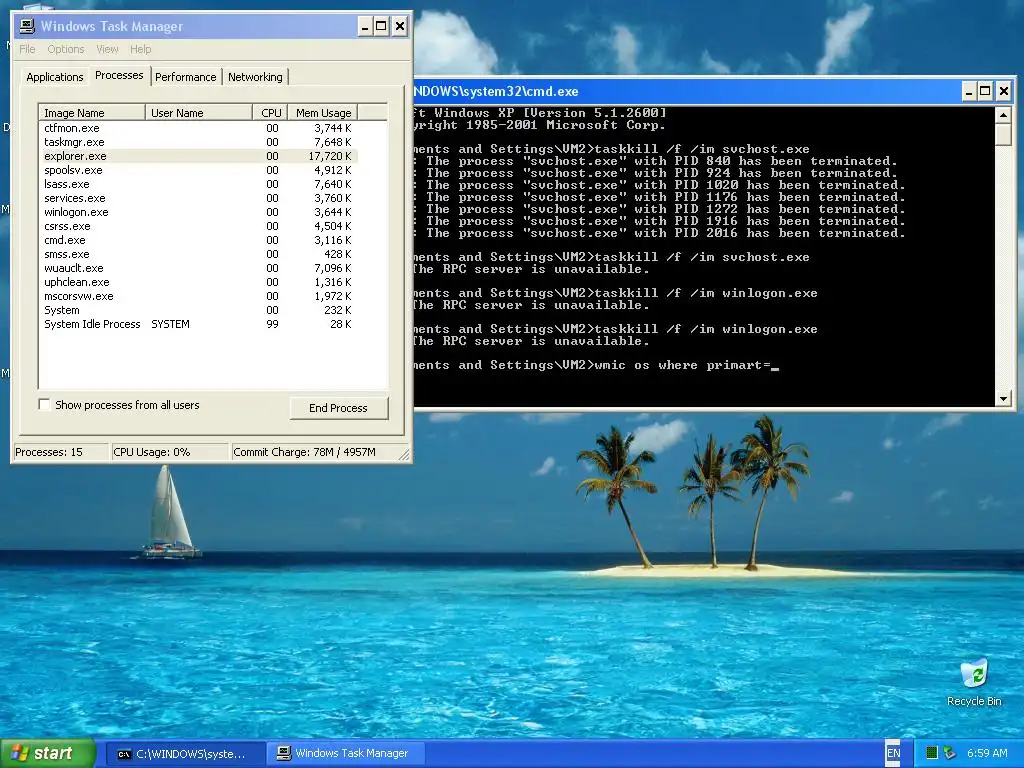
Task: Open the Options menu in Task Manager
Action: (65, 49)
